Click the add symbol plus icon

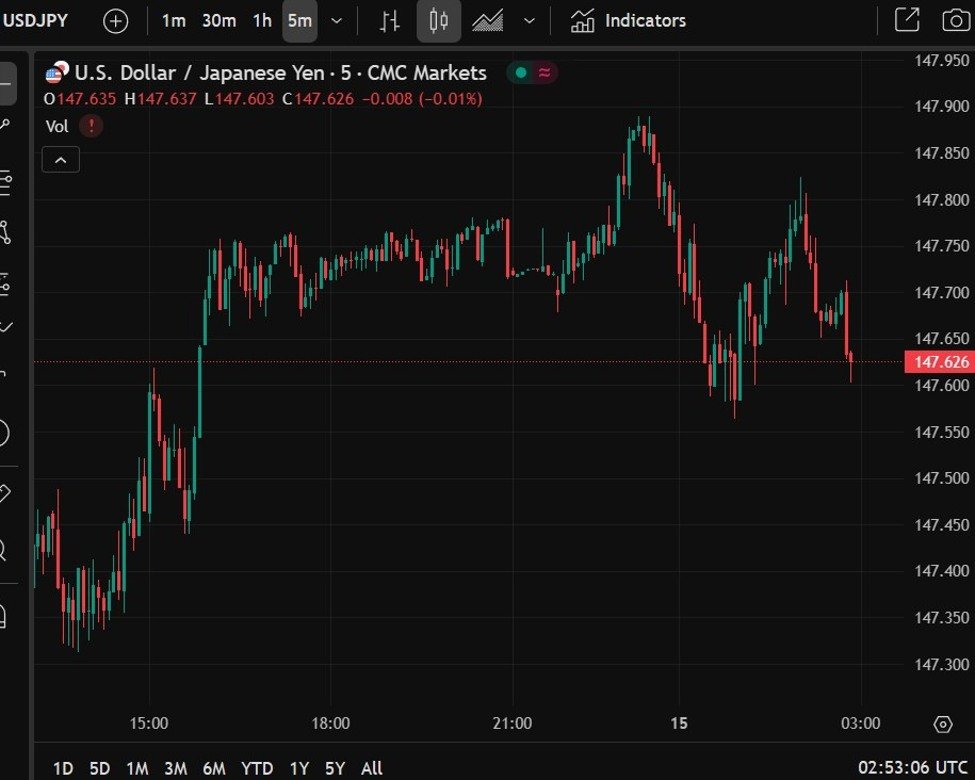[116, 21]
